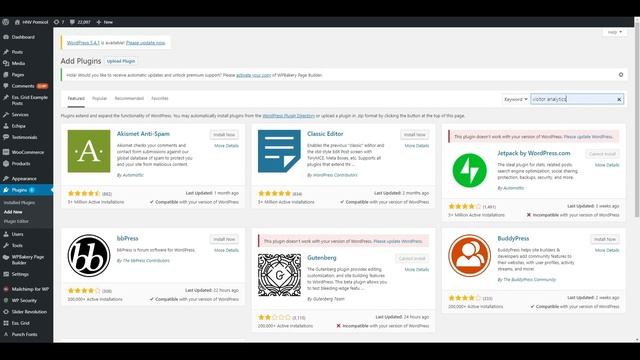Open Appearance in the sidebar
Screen dimensions: 640x360
pyautogui.click(x=24, y=179)
